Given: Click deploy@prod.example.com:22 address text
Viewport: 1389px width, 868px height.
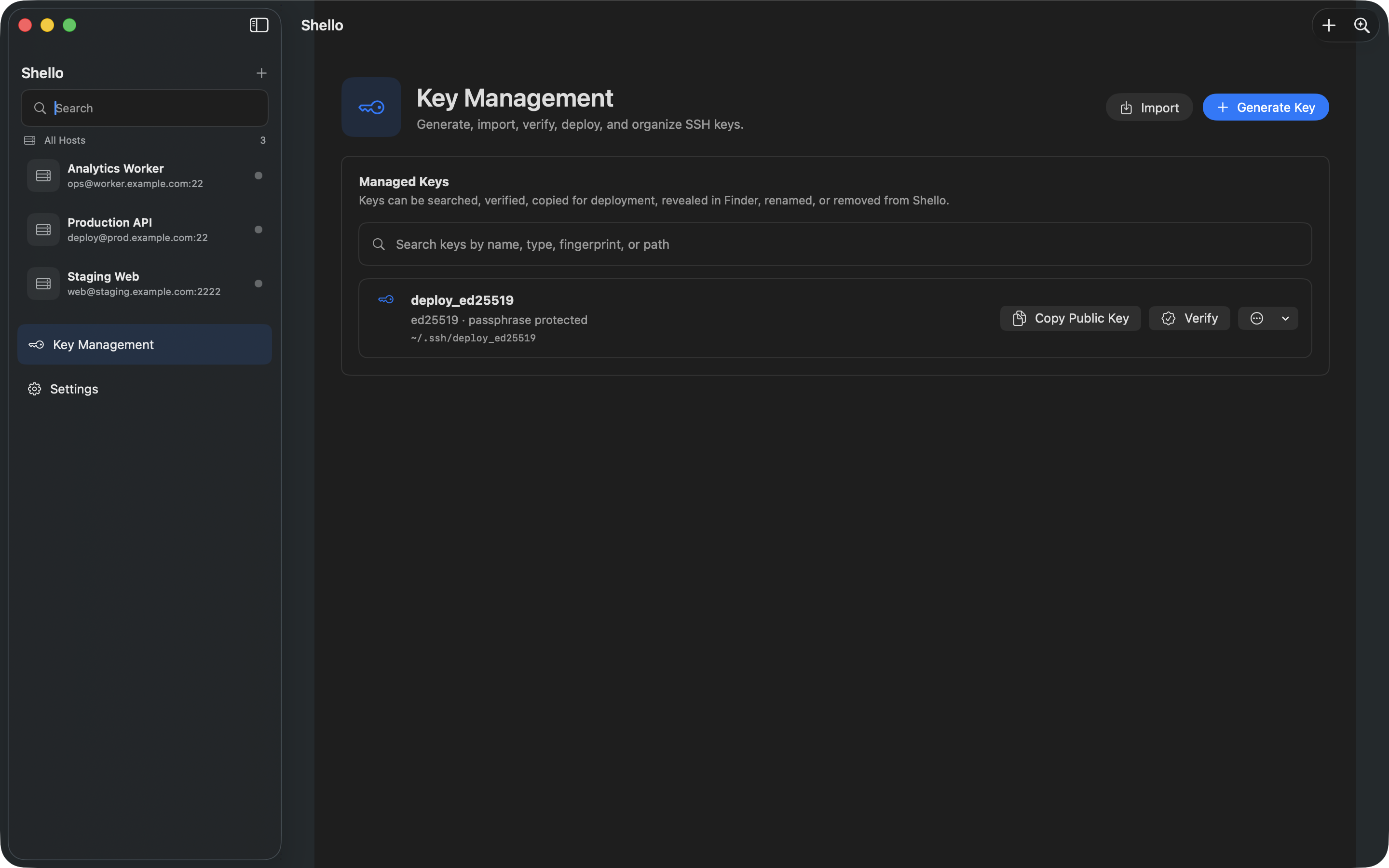Looking at the screenshot, I should (x=137, y=238).
